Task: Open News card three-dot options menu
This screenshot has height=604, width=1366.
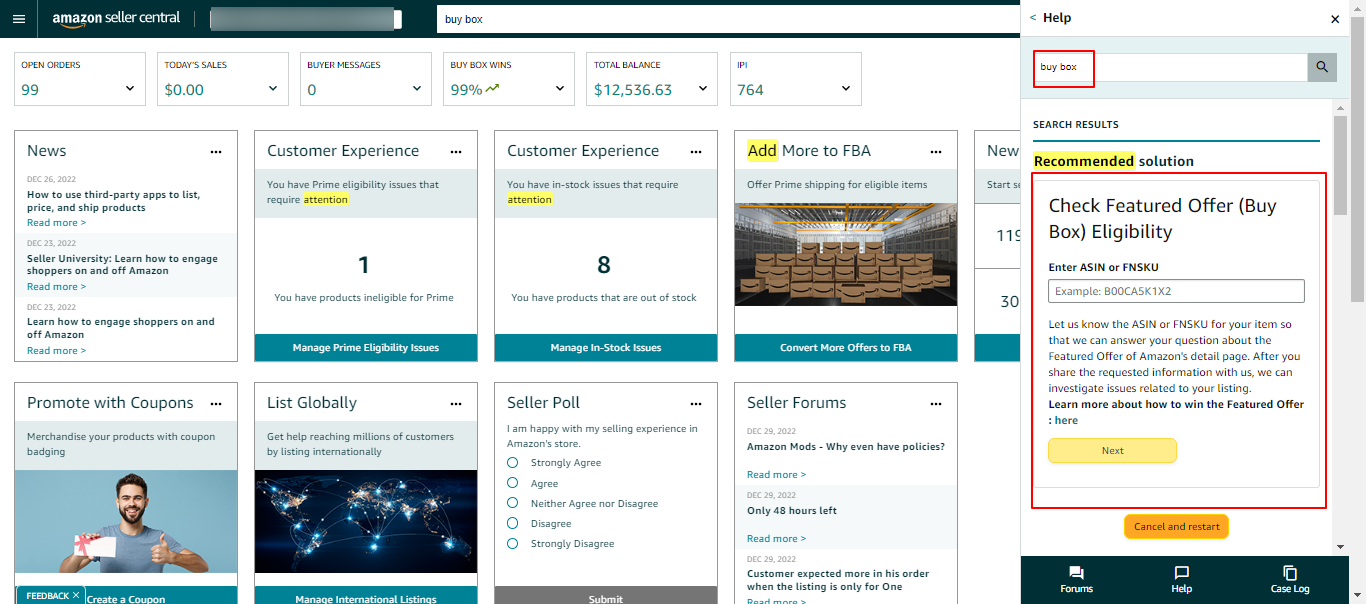Action: click(216, 152)
